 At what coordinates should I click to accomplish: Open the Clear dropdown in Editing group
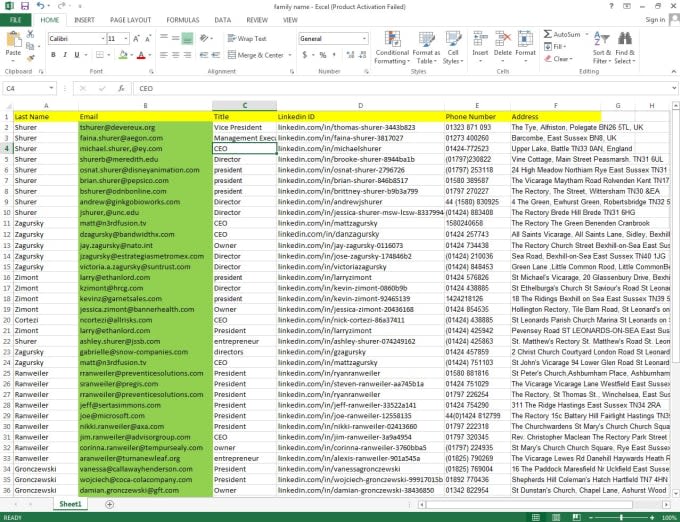(559, 59)
